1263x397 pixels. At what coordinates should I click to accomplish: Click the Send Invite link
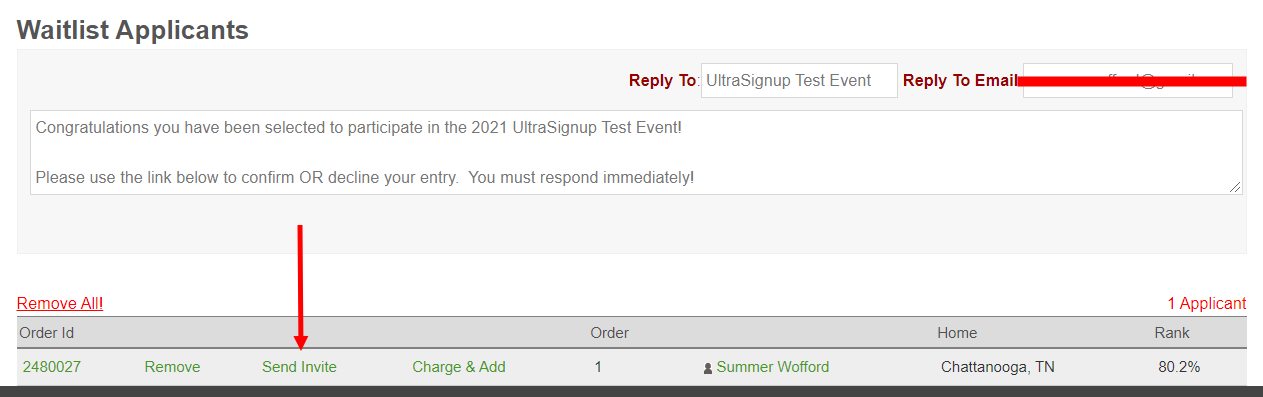(x=299, y=367)
